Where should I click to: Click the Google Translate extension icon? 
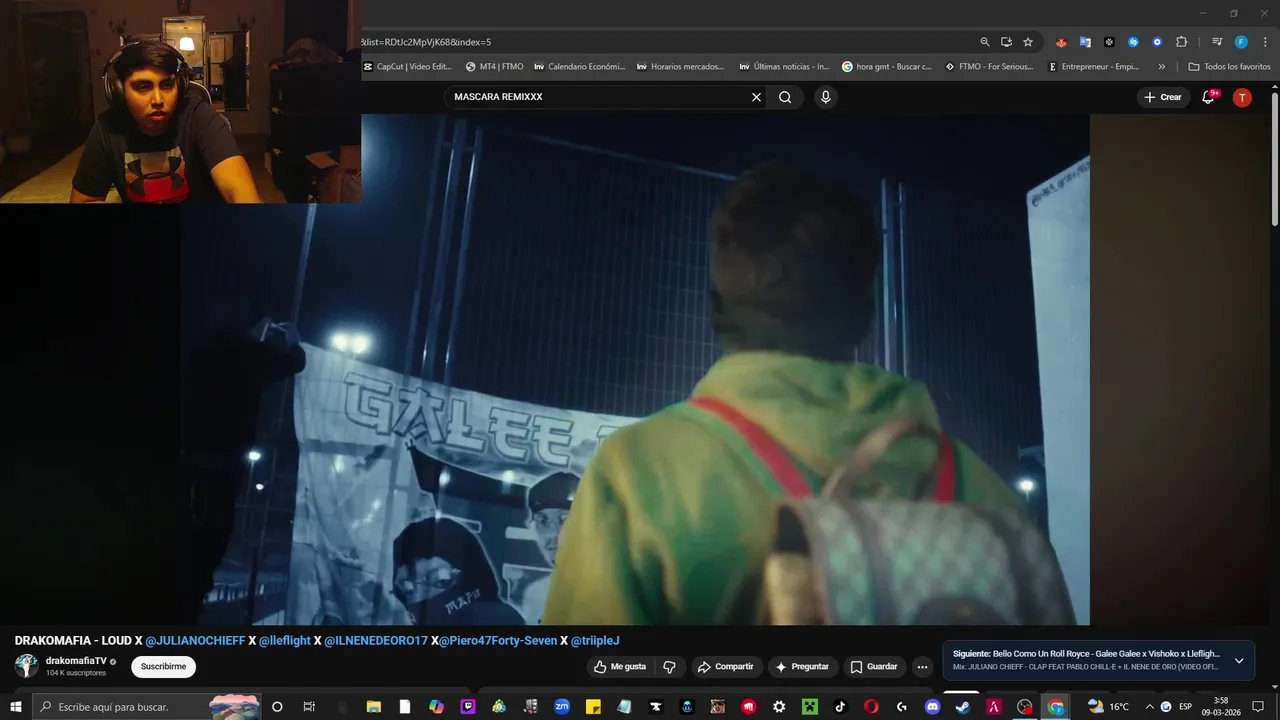pyautogui.click(x=1085, y=42)
